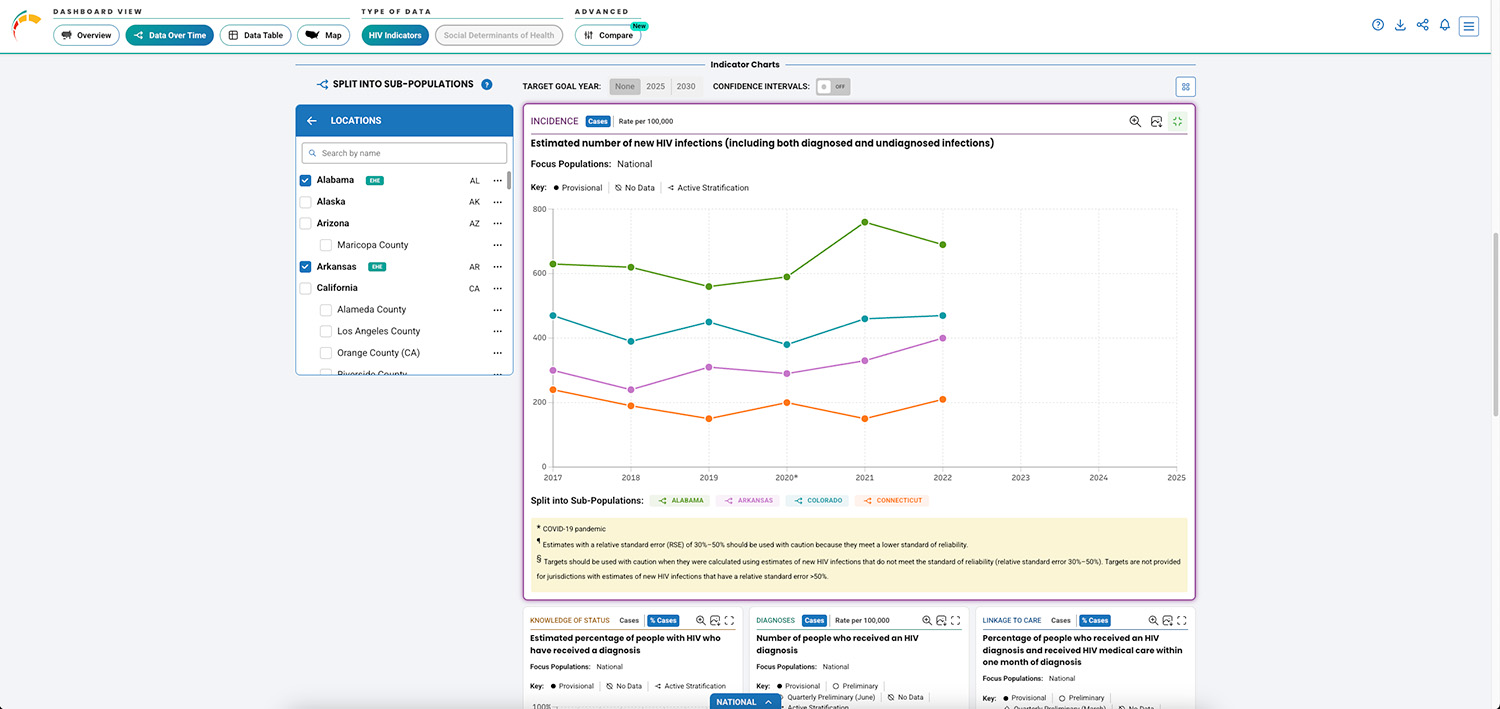This screenshot has height=709, width=1500.
Task: Click the Locations list scrollbar
Action: tap(509, 180)
